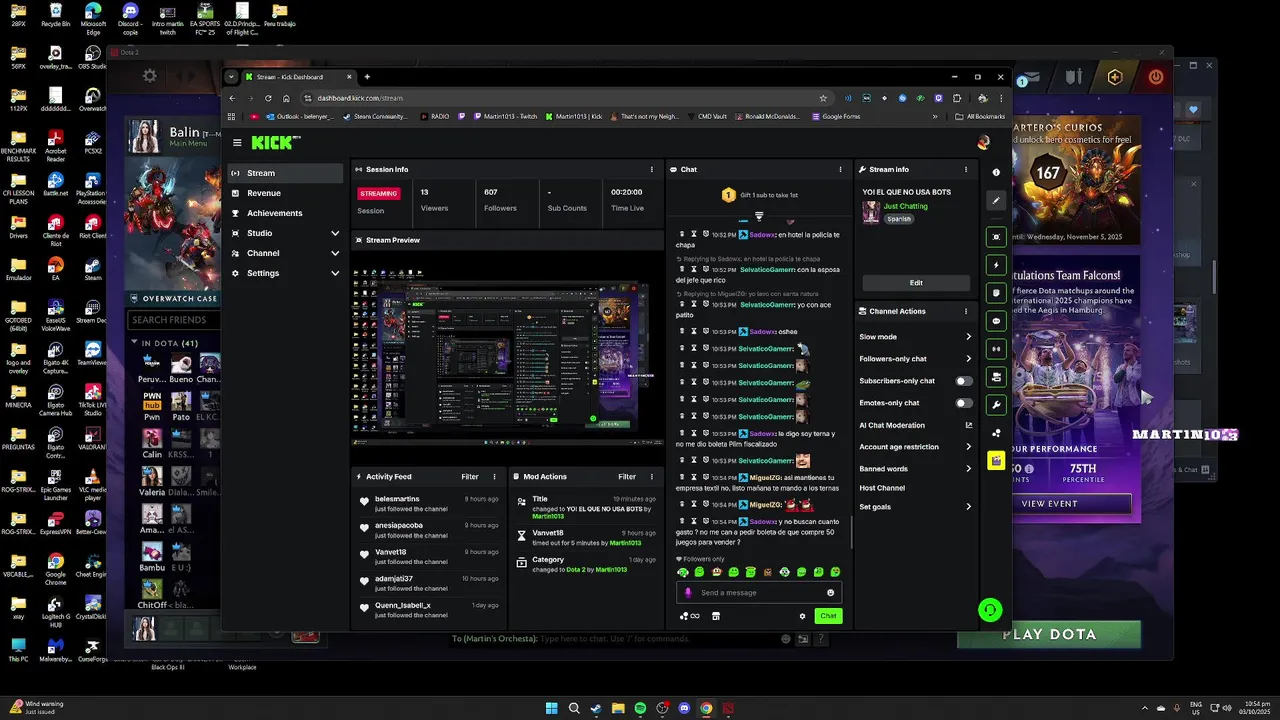1280x720 pixels.
Task: Click the green Chat send button
Action: 828,616
